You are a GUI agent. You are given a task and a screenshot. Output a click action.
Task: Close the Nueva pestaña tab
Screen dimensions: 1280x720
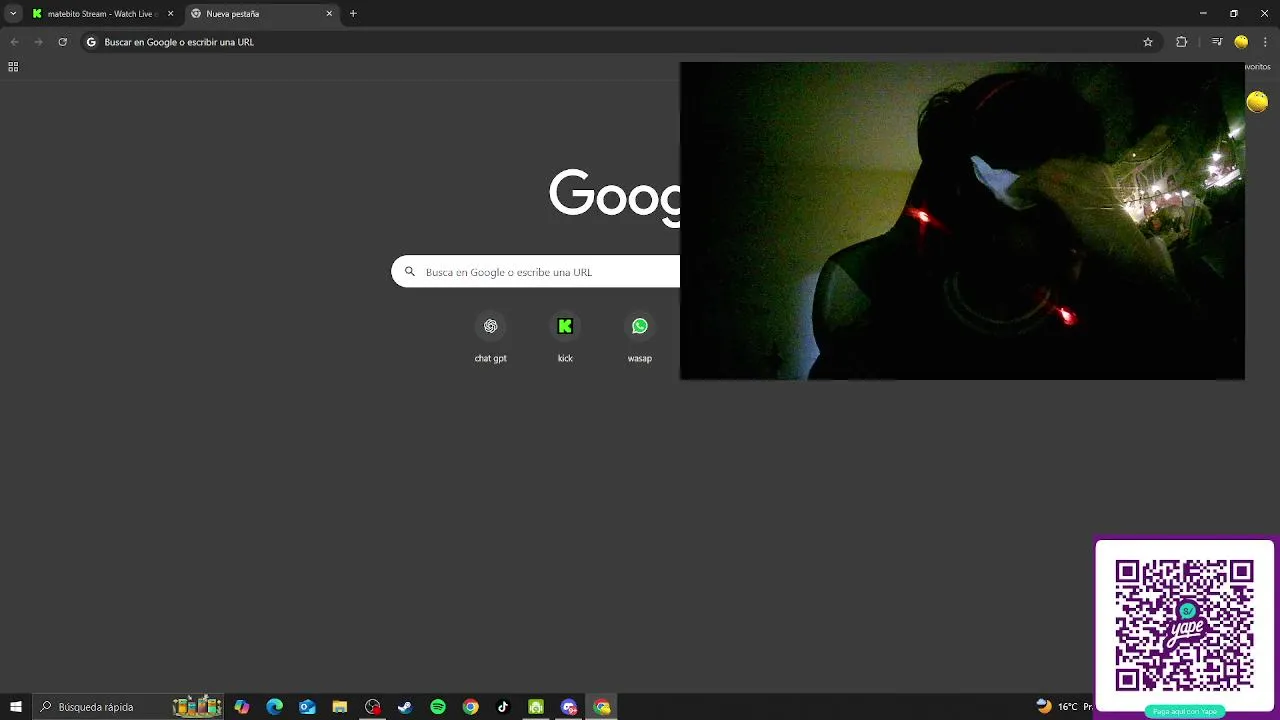329,14
